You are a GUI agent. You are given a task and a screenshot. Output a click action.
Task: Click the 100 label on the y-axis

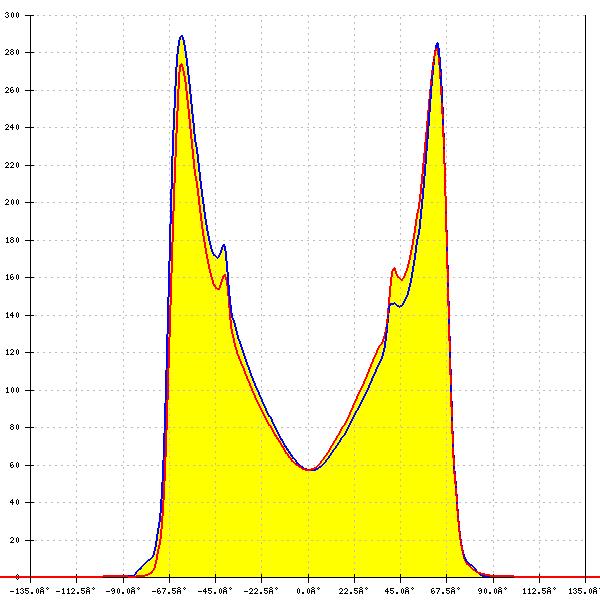(12, 390)
